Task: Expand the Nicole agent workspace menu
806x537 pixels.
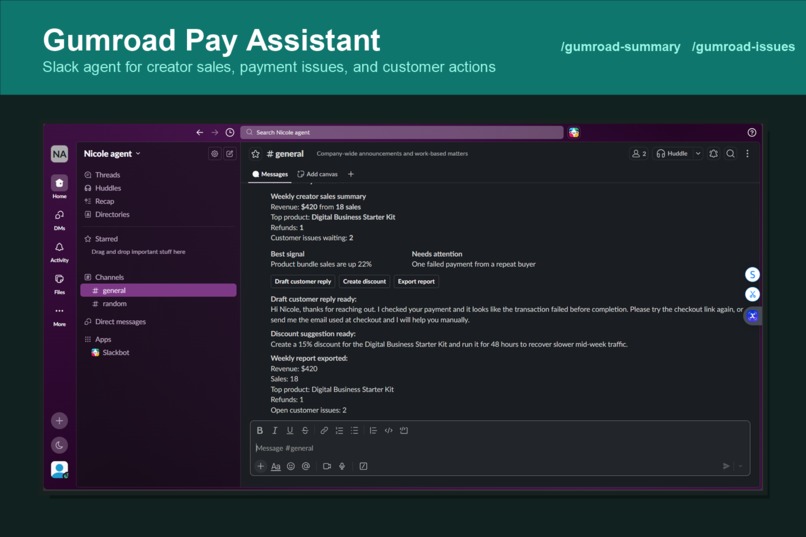Action: pyautogui.click(x=112, y=154)
